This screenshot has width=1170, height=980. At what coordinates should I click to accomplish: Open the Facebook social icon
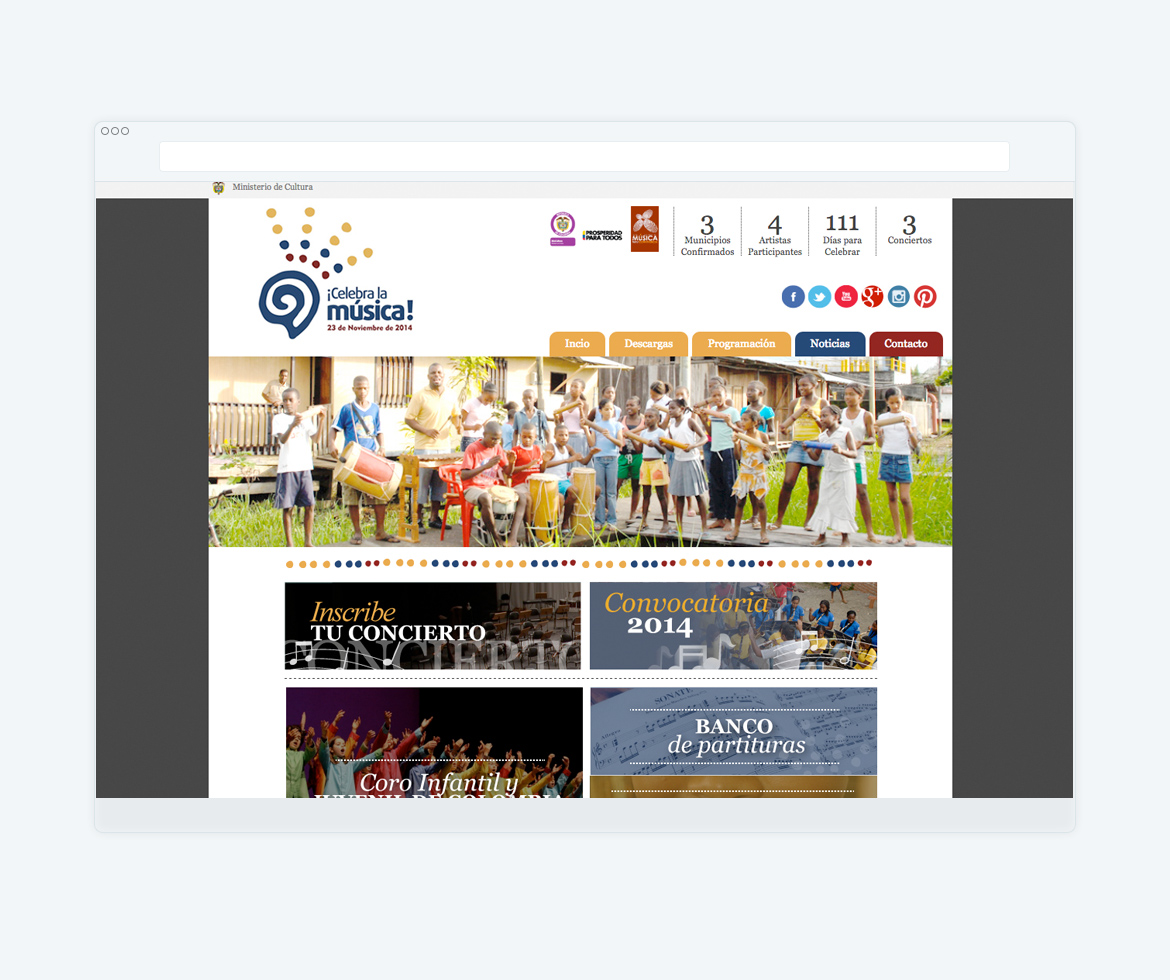[793, 296]
